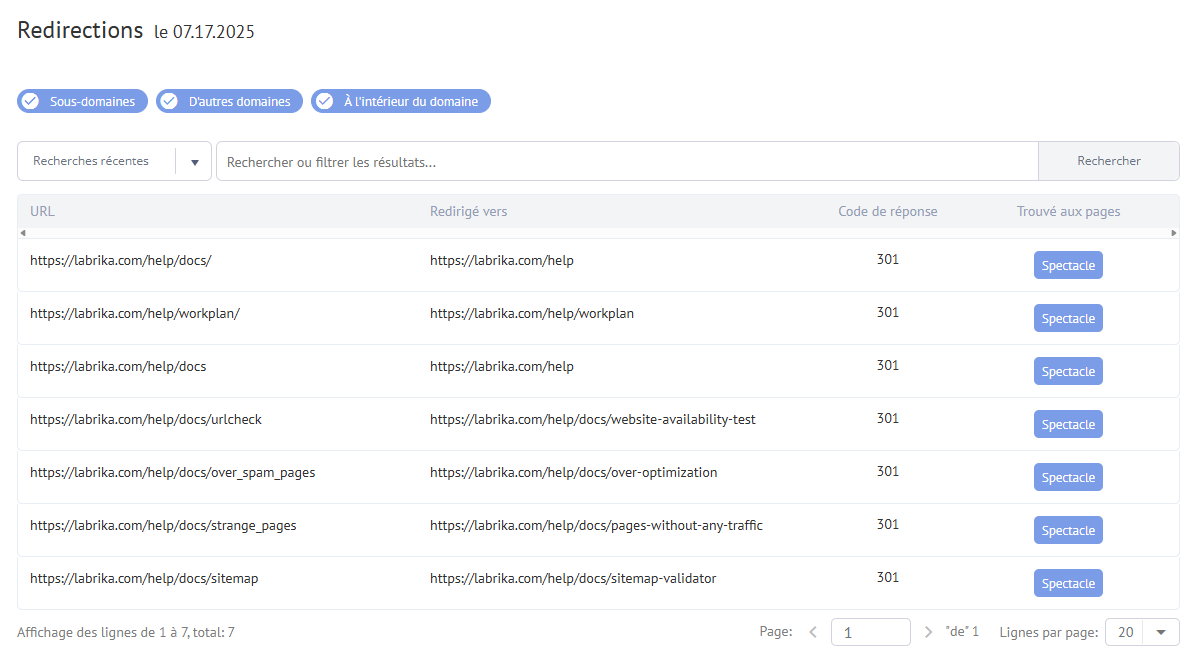Select redirect target sitemap-validator
The height and width of the screenshot is (654, 1188).
tap(573, 579)
